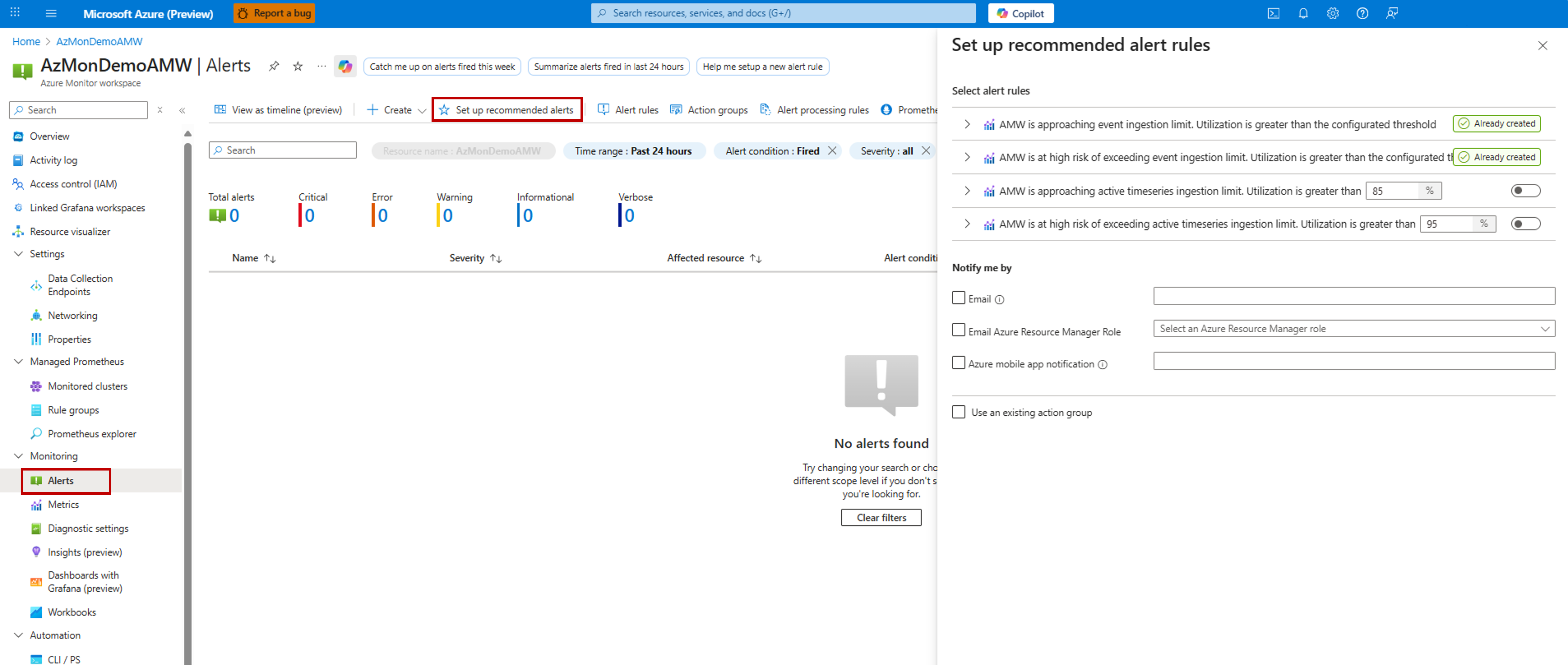Image resolution: width=1568 pixels, height=665 pixels.
Task: Enable the 85% active timeseries alert toggle
Action: click(x=1525, y=191)
